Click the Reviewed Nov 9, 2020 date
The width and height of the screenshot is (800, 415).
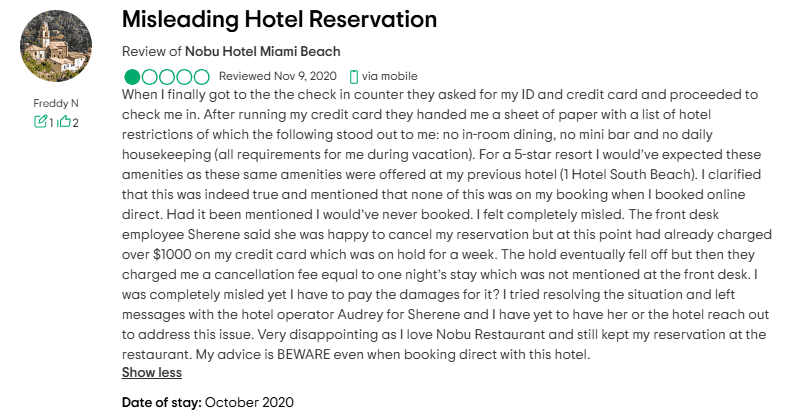click(279, 76)
